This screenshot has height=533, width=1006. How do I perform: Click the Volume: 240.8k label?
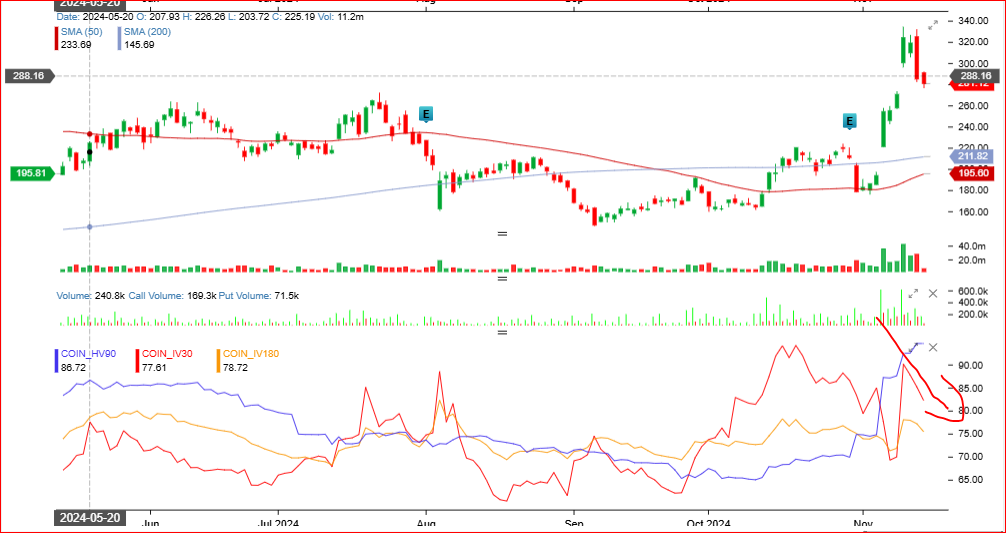pyautogui.click(x=91, y=296)
